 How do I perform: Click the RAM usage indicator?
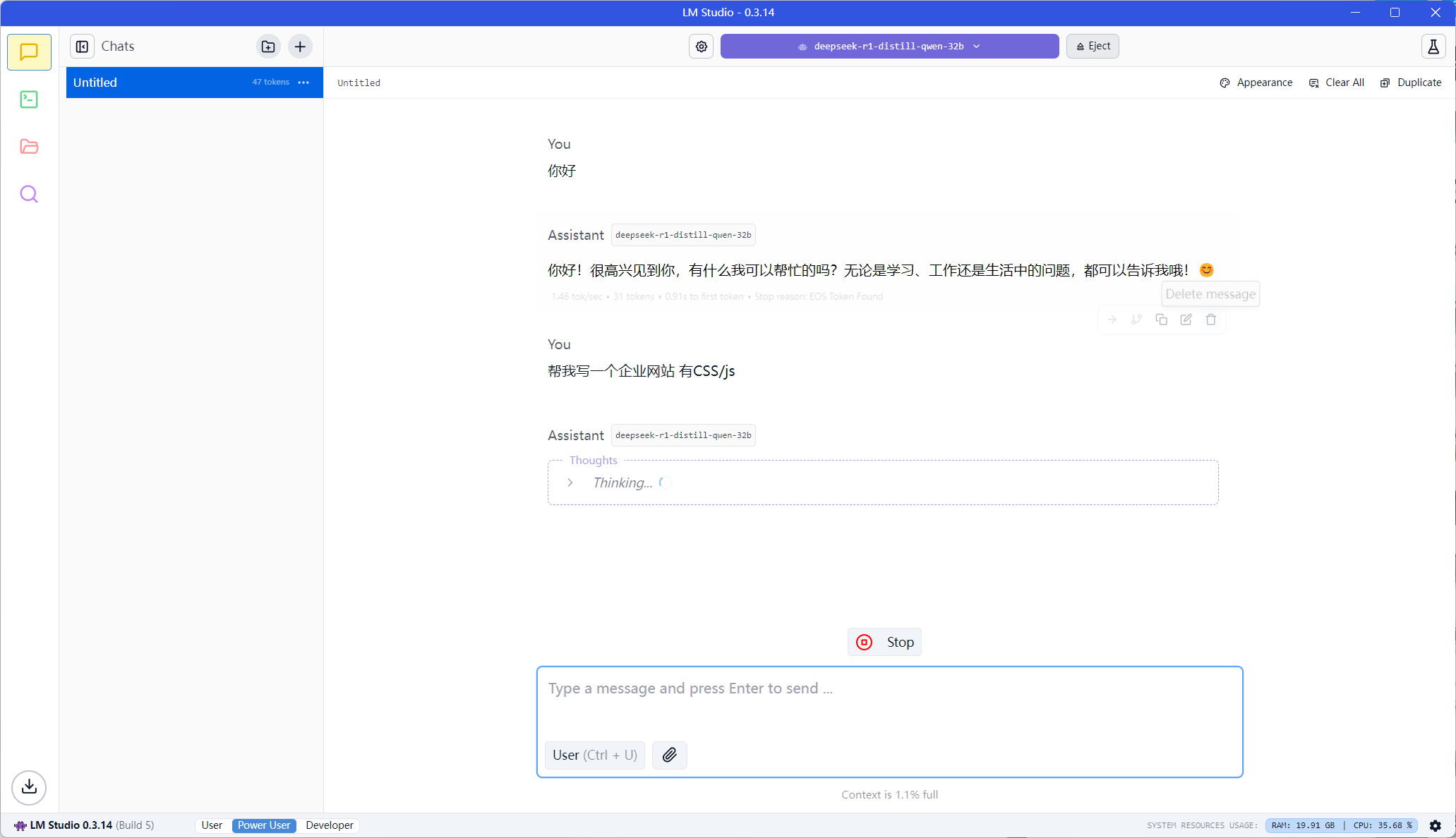(x=1303, y=825)
